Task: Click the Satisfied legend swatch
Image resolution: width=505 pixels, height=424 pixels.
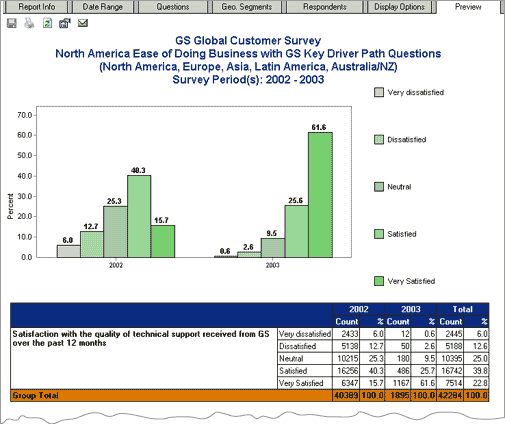Action: [379, 234]
